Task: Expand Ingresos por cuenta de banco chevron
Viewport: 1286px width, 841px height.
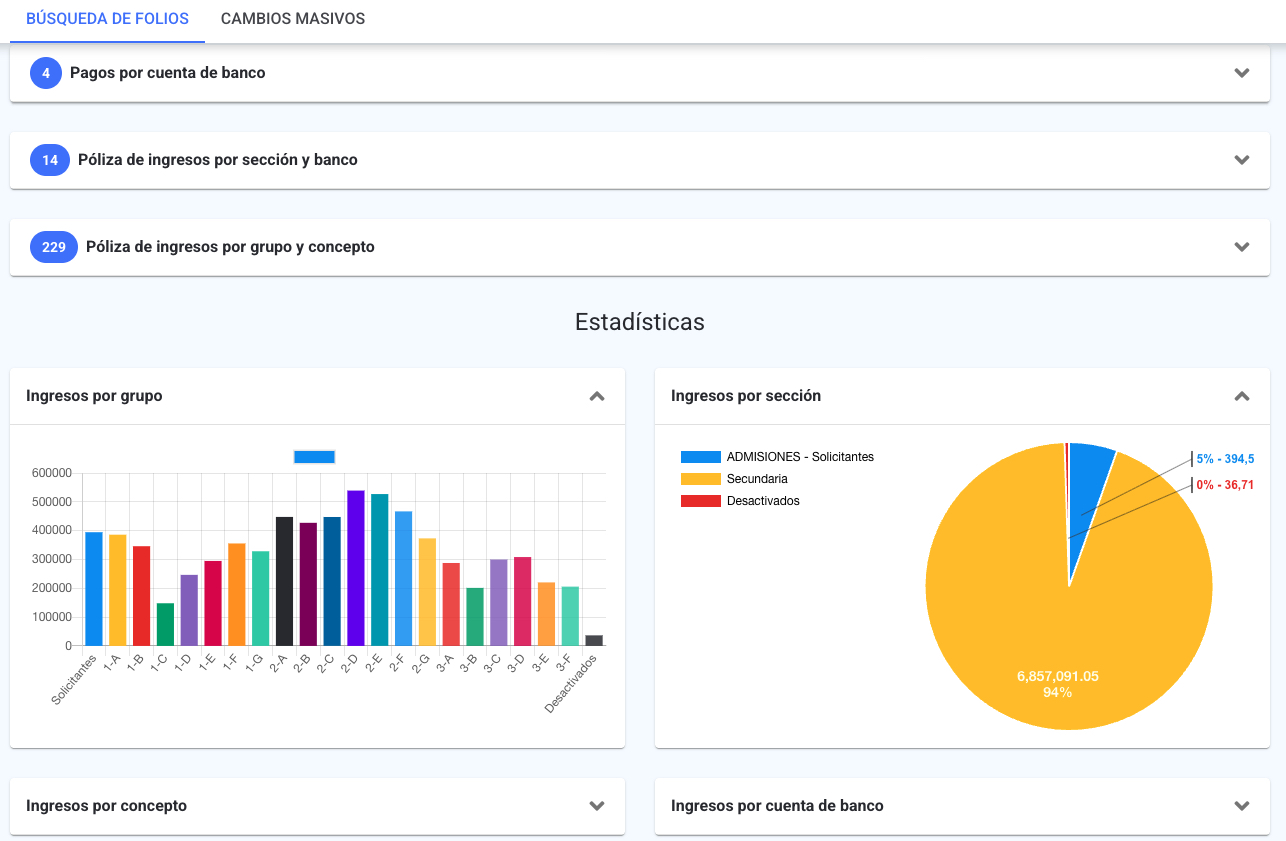Action: click(x=1242, y=806)
